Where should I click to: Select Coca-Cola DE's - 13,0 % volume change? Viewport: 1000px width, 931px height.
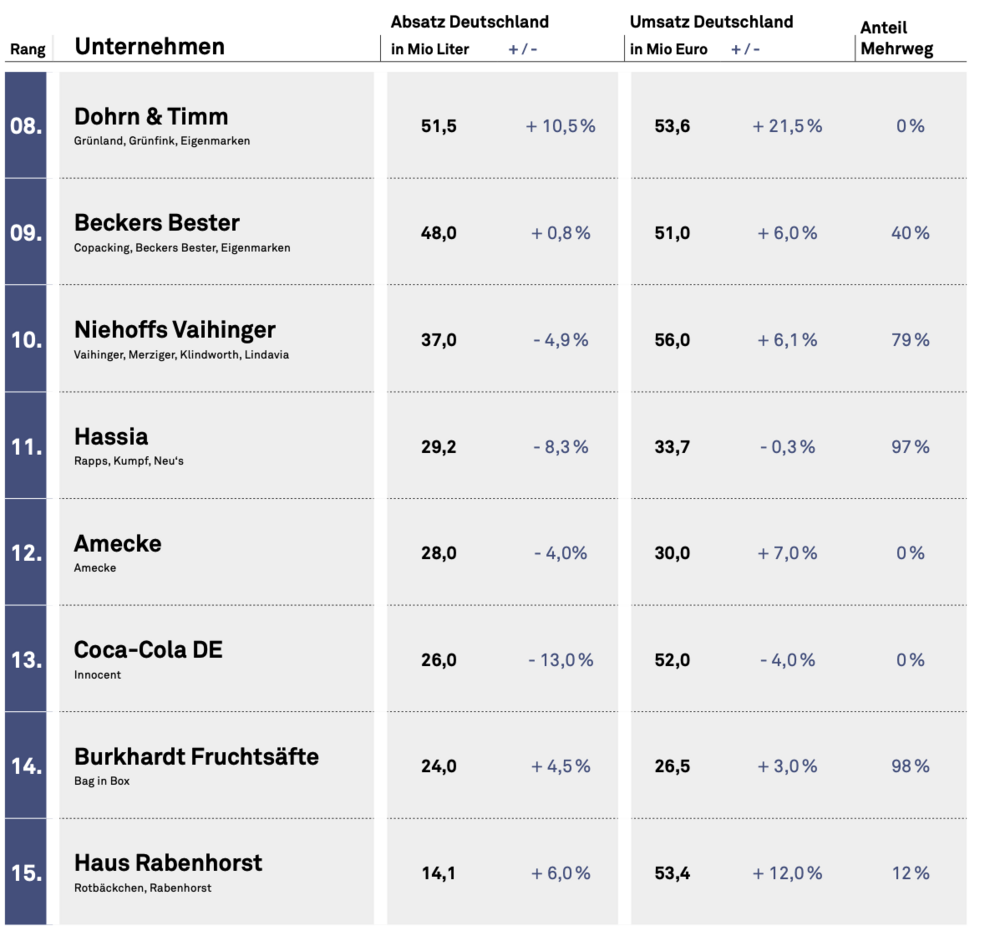(560, 660)
